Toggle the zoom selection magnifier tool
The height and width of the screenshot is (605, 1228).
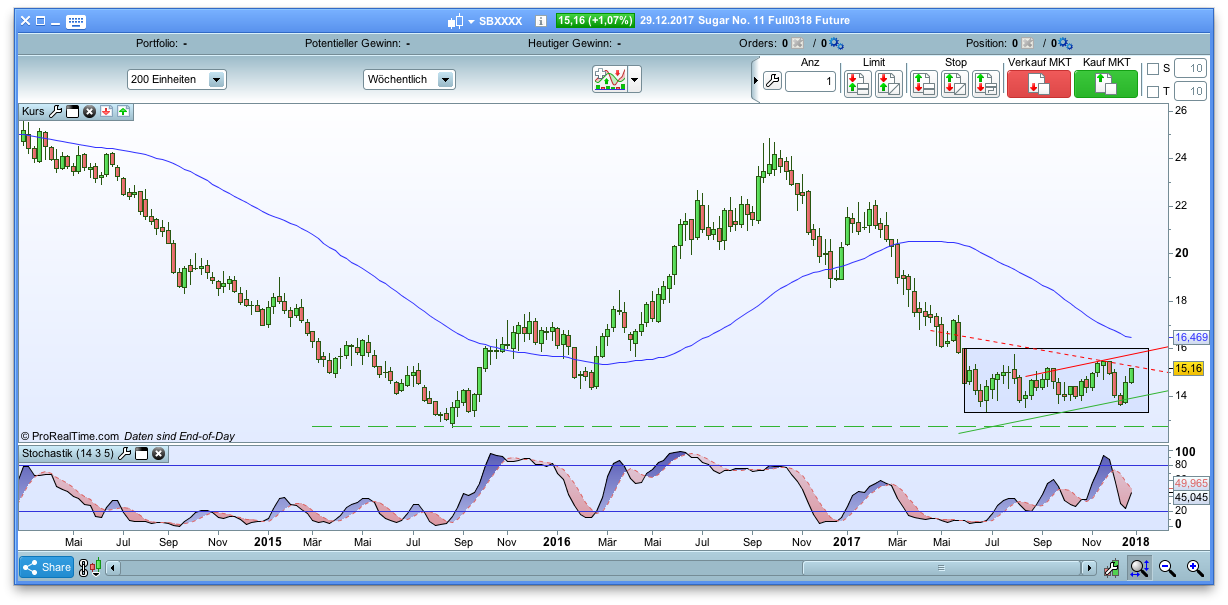point(1139,568)
